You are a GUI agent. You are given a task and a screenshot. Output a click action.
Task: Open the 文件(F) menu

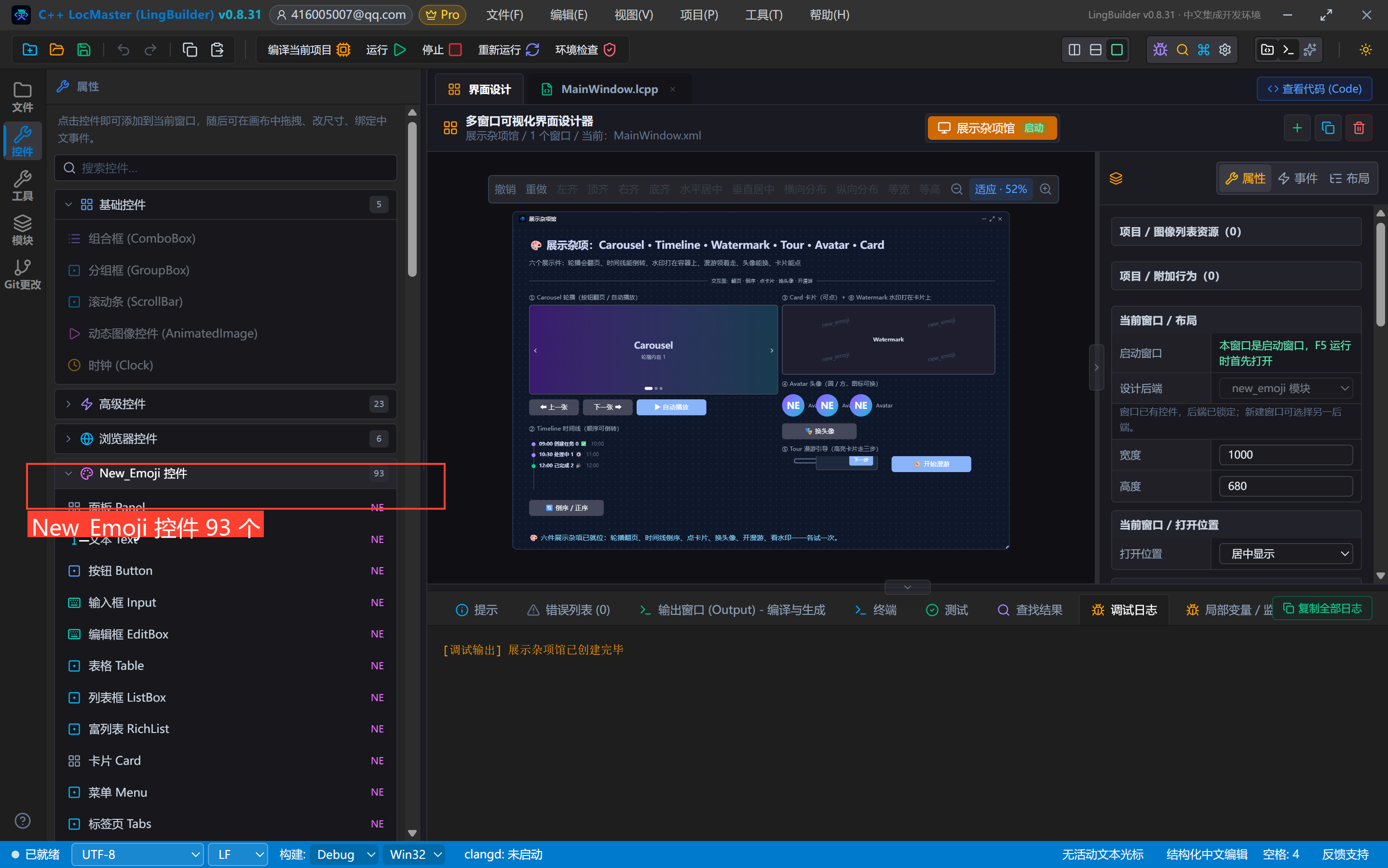point(504,15)
